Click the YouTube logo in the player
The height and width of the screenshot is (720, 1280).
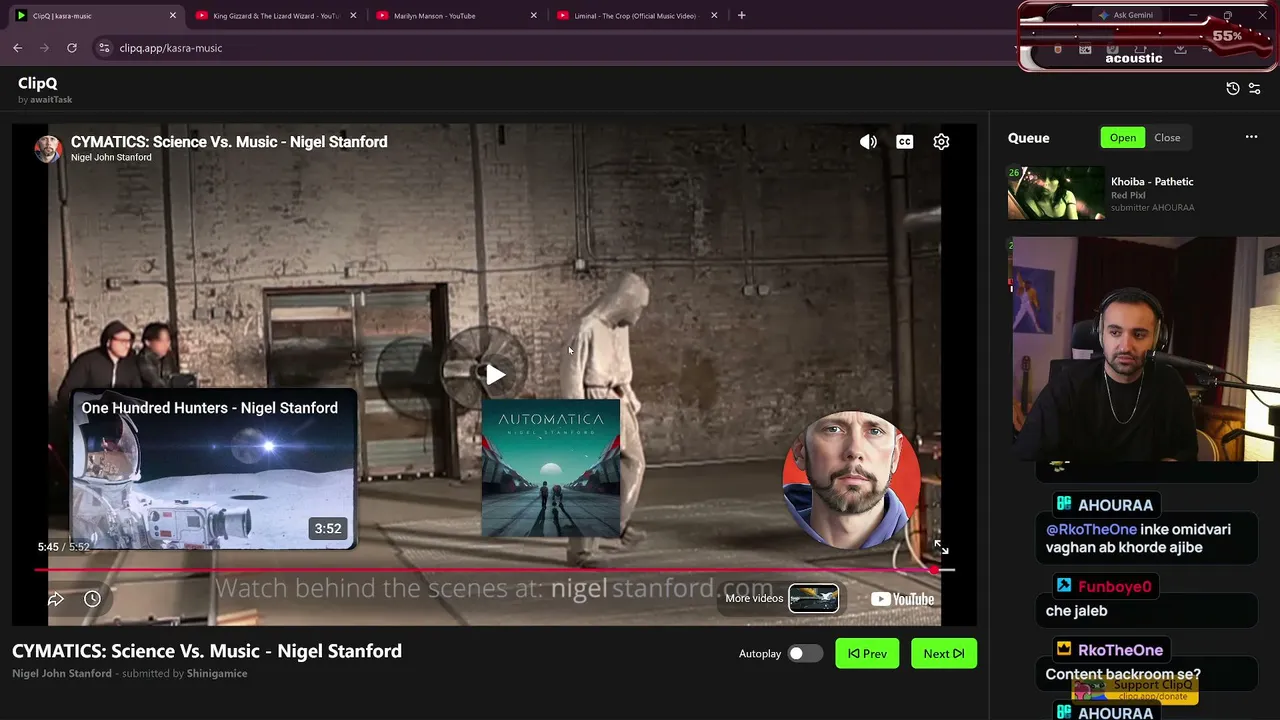tap(902, 599)
